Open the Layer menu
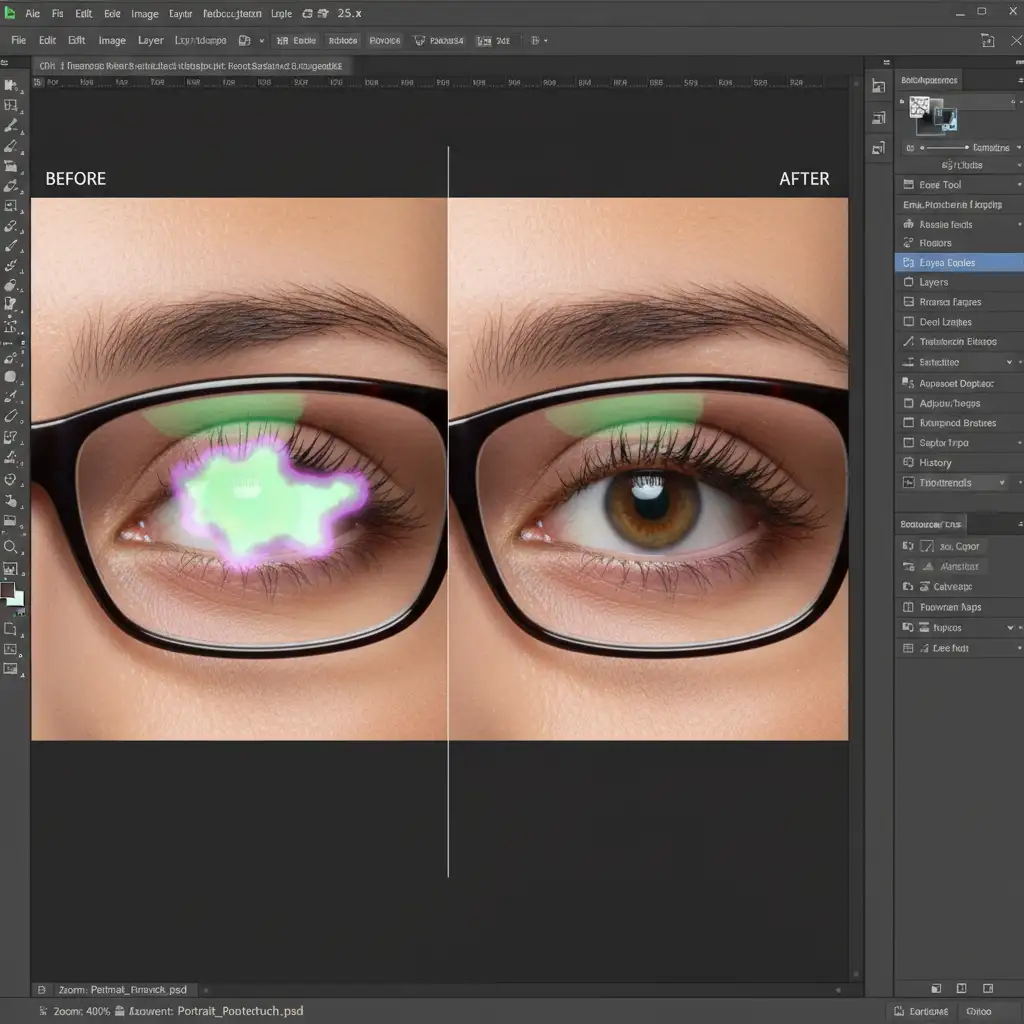The width and height of the screenshot is (1024, 1024). point(151,41)
